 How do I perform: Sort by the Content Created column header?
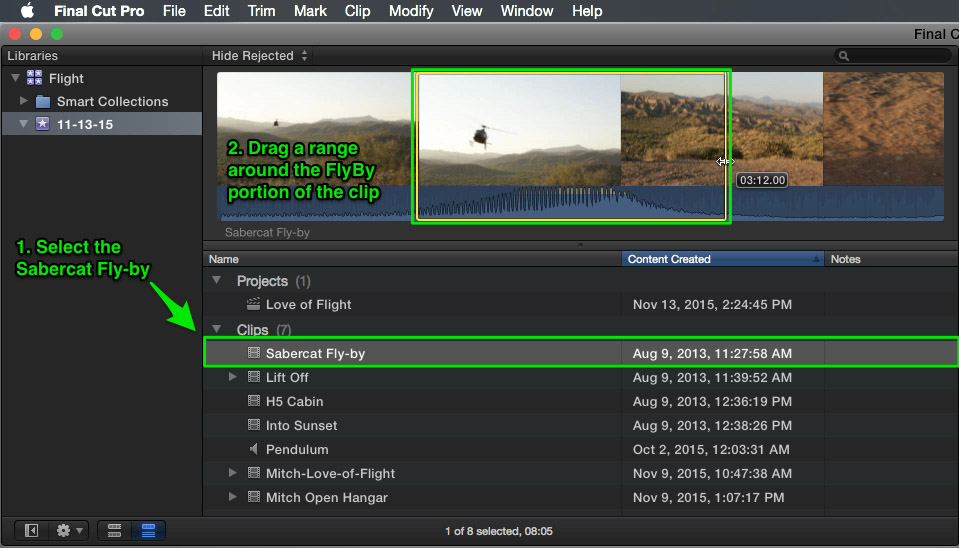(723, 259)
